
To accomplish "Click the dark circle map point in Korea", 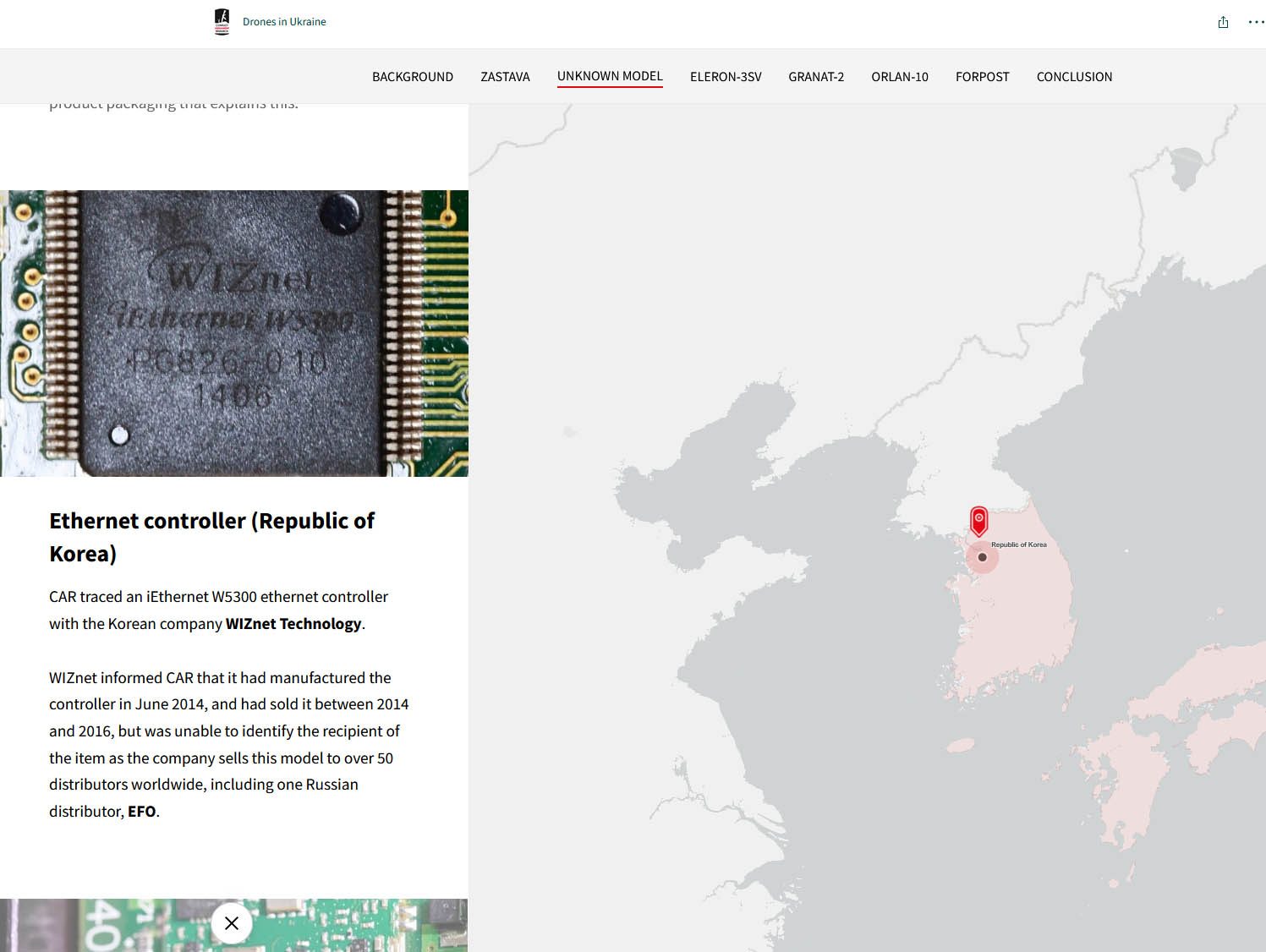I will pos(982,557).
